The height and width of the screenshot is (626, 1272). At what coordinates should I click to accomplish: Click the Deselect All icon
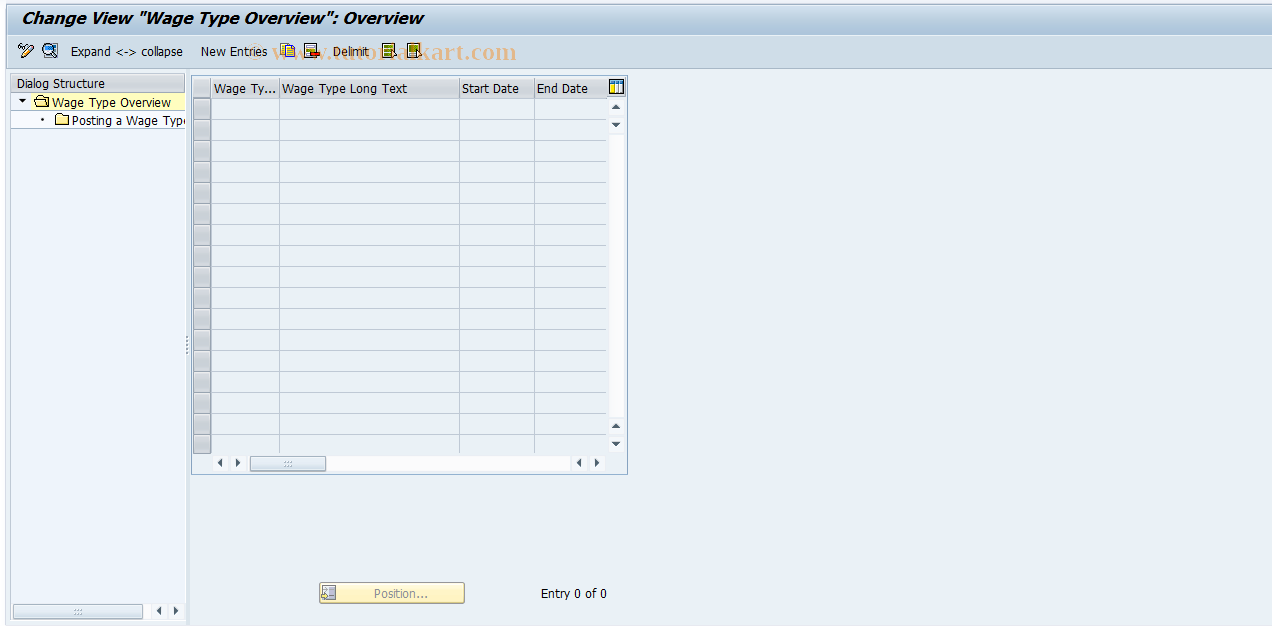pos(413,51)
